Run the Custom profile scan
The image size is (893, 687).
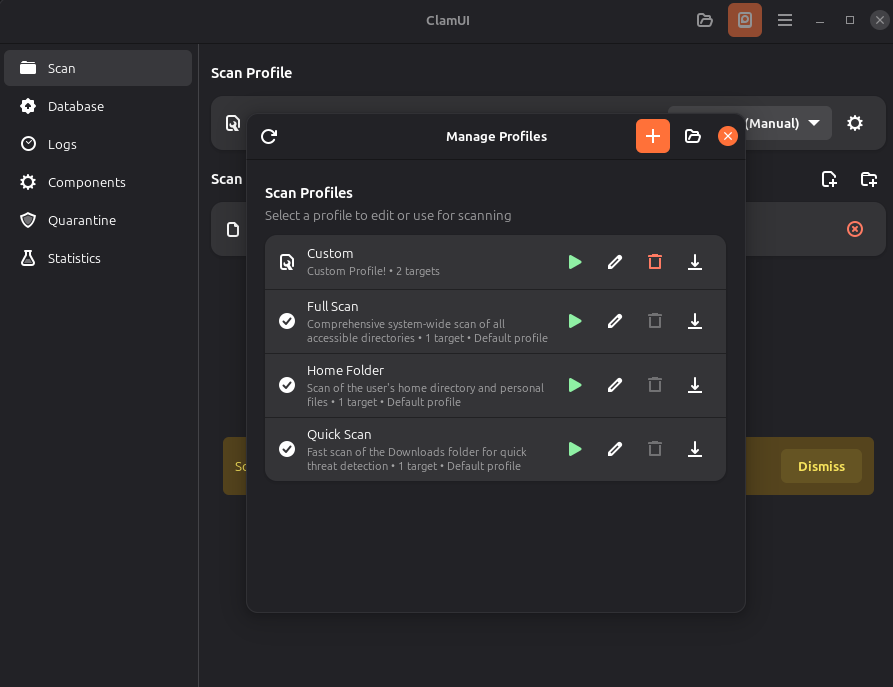pos(575,262)
